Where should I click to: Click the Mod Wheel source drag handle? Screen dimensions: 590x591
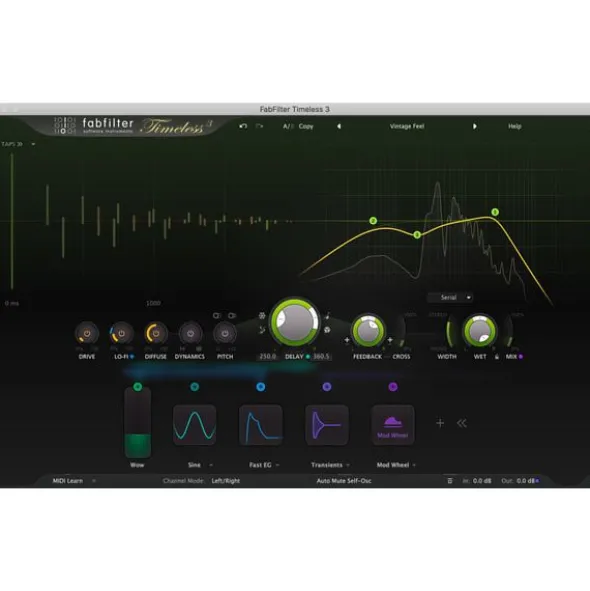pyautogui.click(x=393, y=387)
